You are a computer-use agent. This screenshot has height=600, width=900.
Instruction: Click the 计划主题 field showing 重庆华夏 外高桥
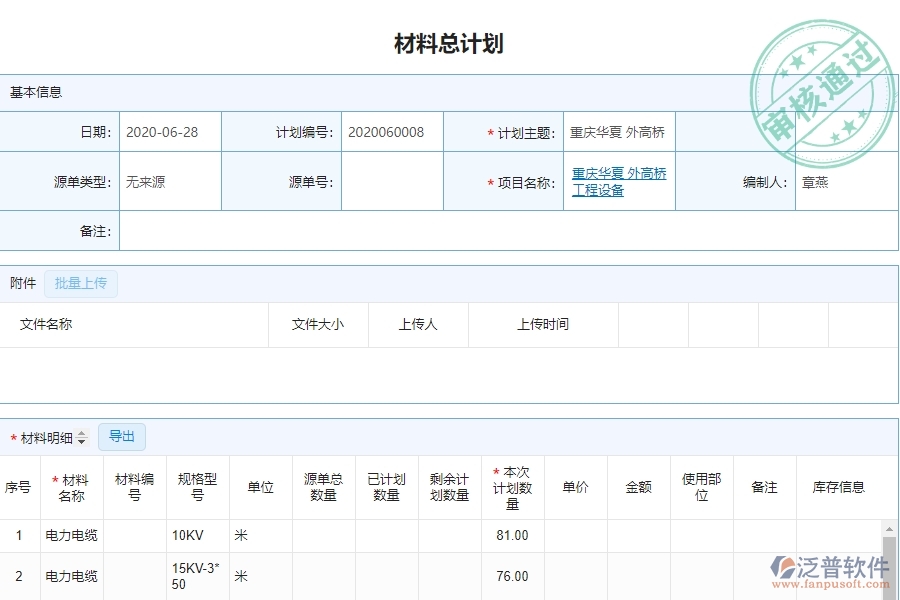618,131
